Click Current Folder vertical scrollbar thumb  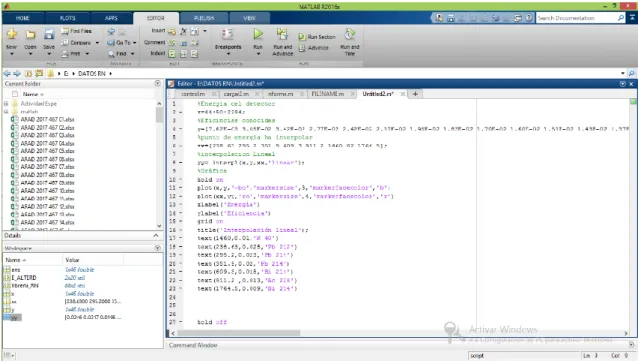tap(159, 115)
